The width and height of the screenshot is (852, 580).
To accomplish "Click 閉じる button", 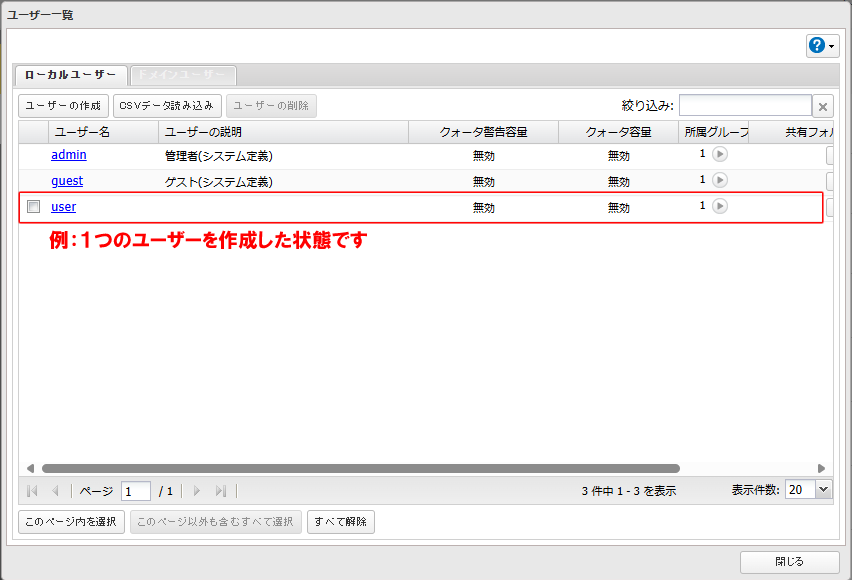I will pyautogui.click(x=790, y=562).
